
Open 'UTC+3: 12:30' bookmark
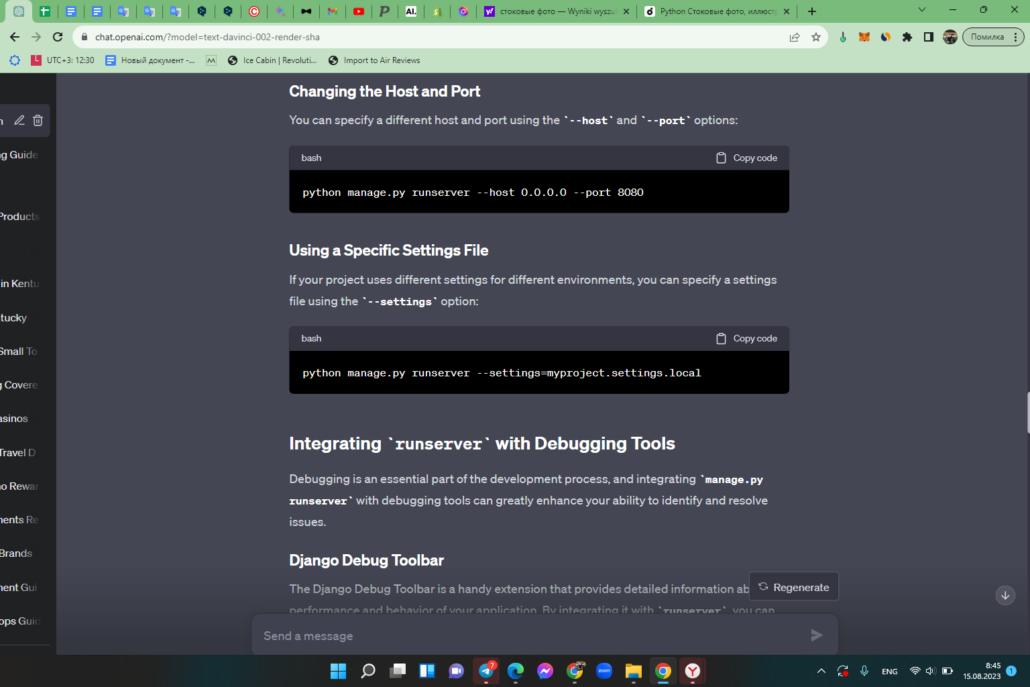[x=62, y=60]
